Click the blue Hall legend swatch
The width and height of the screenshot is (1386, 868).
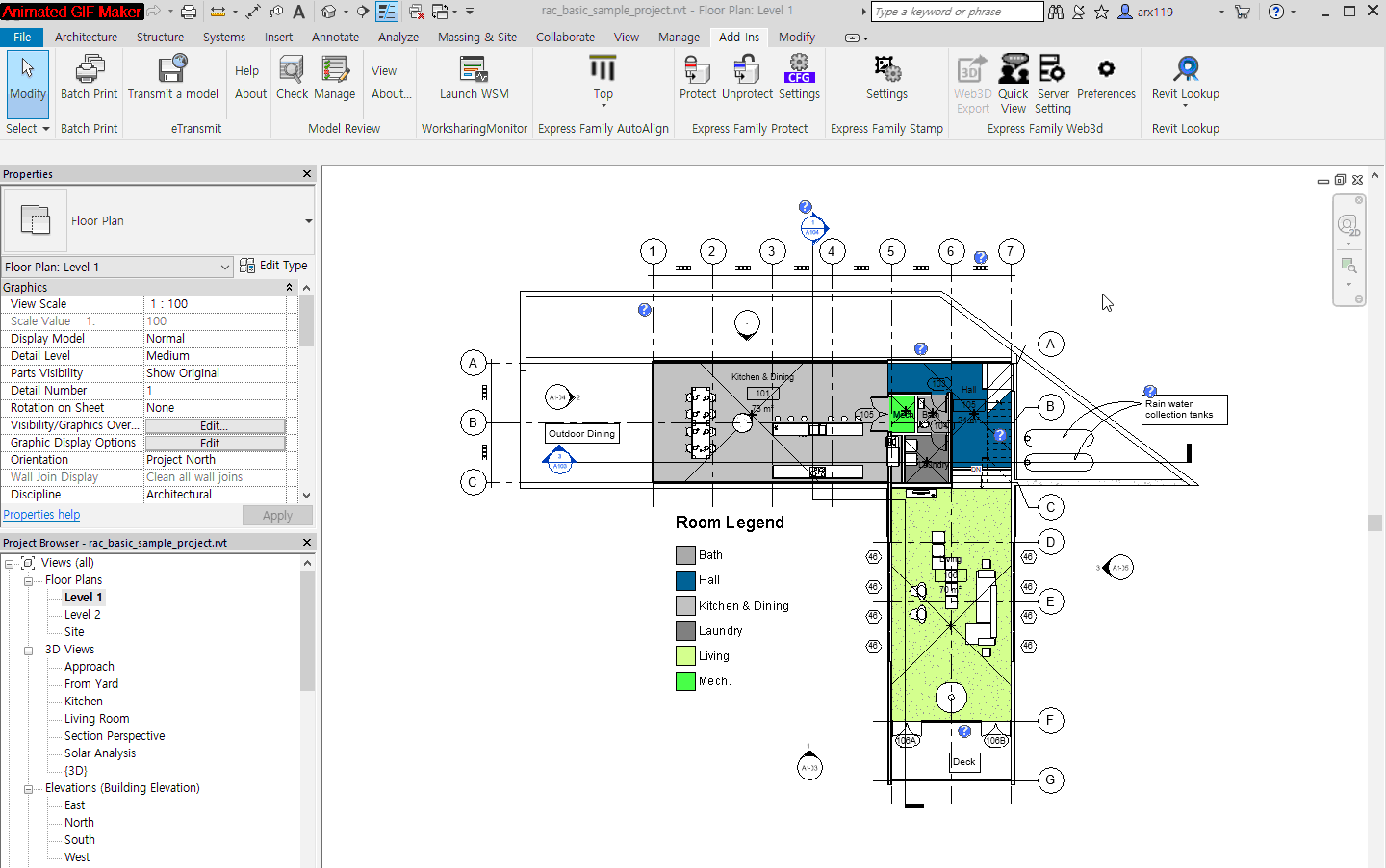685,580
